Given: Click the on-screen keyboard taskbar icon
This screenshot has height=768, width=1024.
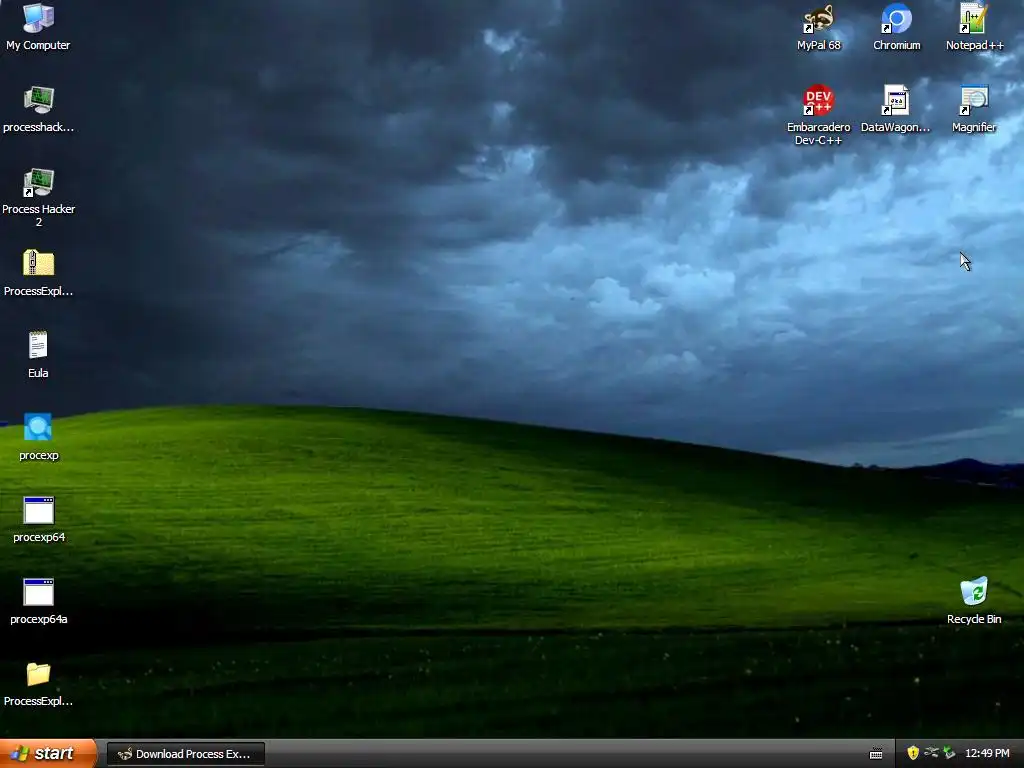Looking at the screenshot, I should click(876, 754).
